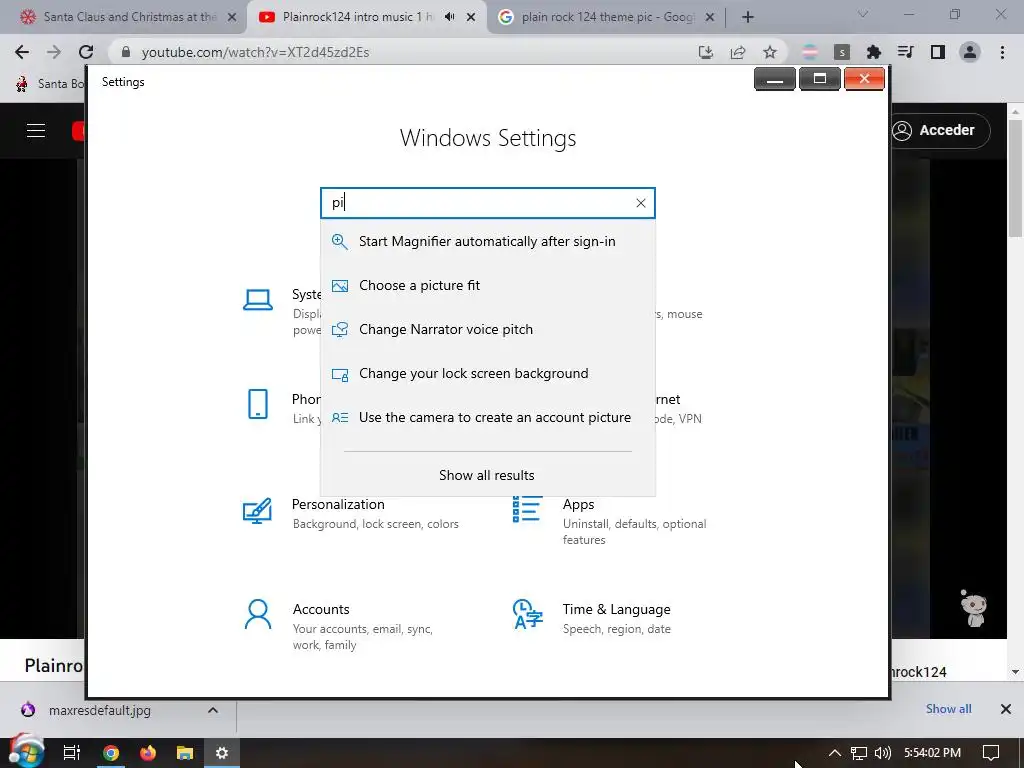Open the Santa bookmark in bookmarks bar
Viewport: 1024px width, 768px height.
pos(51,84)
